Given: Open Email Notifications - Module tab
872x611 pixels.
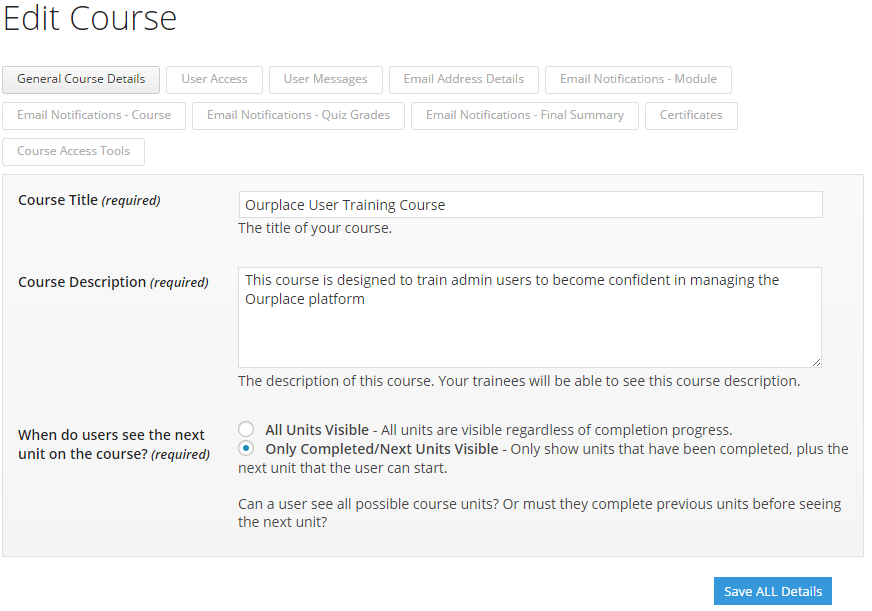Looking at the screenshot, I should (638, 80).
